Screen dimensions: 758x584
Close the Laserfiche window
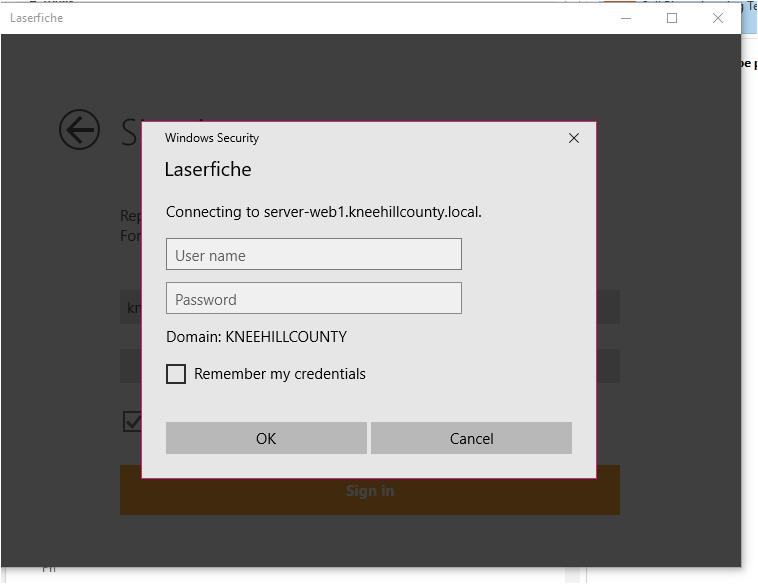pos(718,18)
